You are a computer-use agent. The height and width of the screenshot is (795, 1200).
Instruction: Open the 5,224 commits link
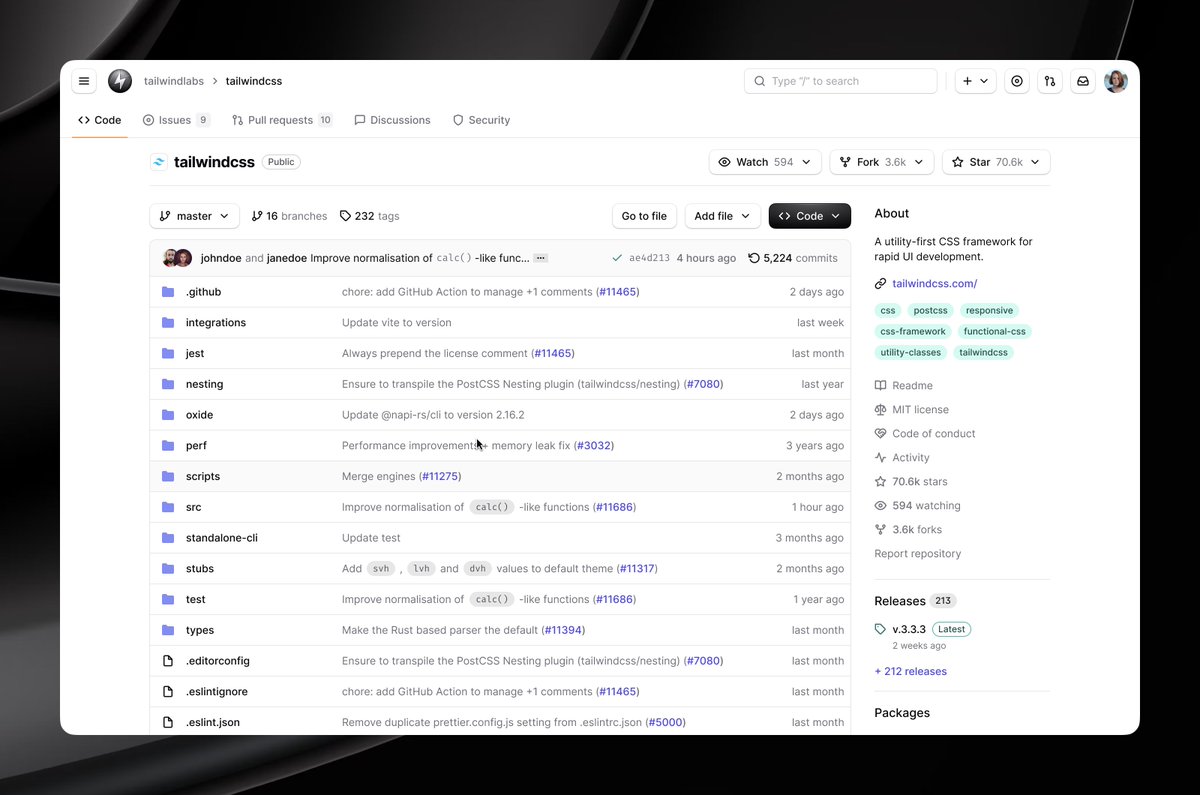pyautogui.click(x=792, y=258)
